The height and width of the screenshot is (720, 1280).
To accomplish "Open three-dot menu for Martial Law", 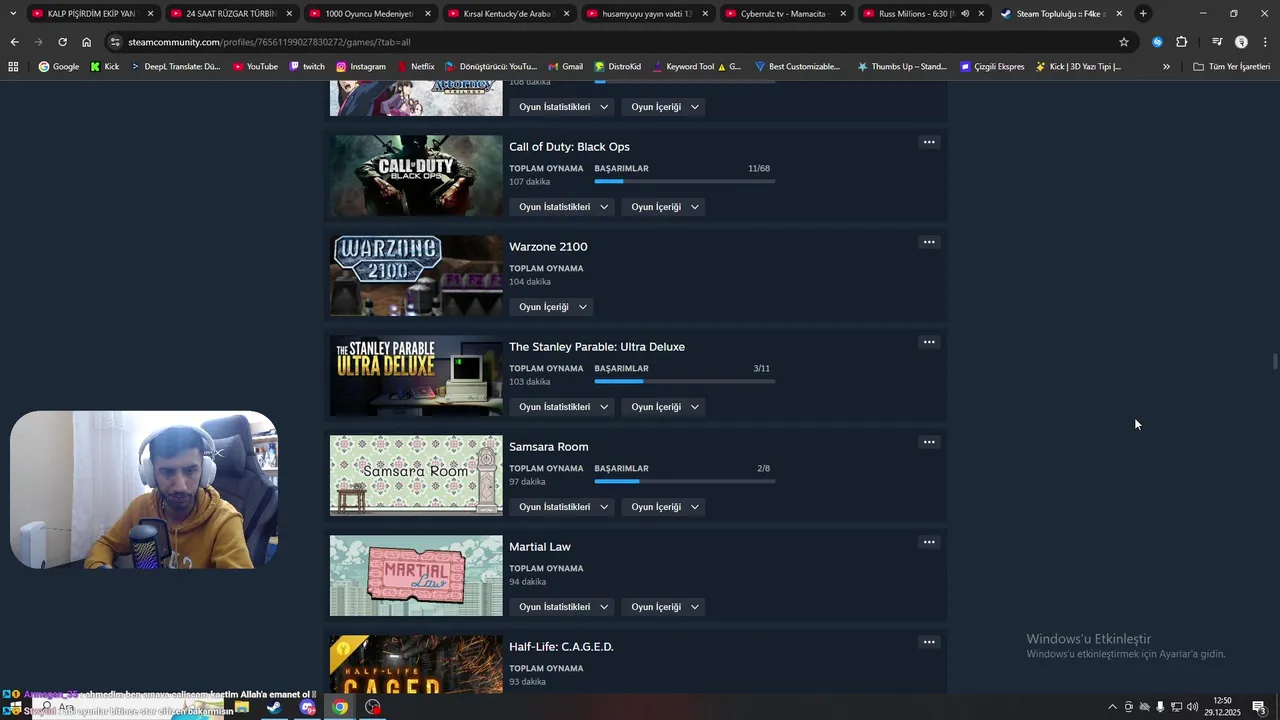I will (x=929, y=542).
